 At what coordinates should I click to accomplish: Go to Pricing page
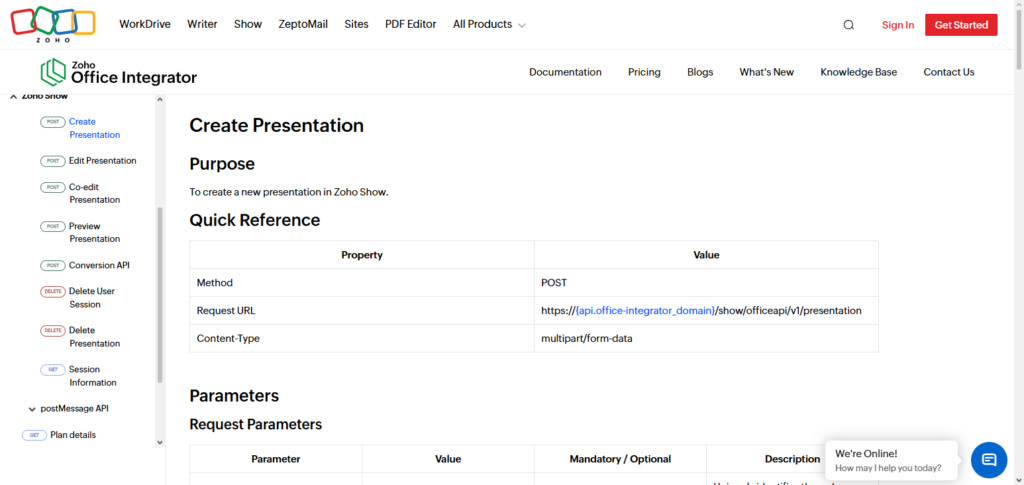click(645, 72)
